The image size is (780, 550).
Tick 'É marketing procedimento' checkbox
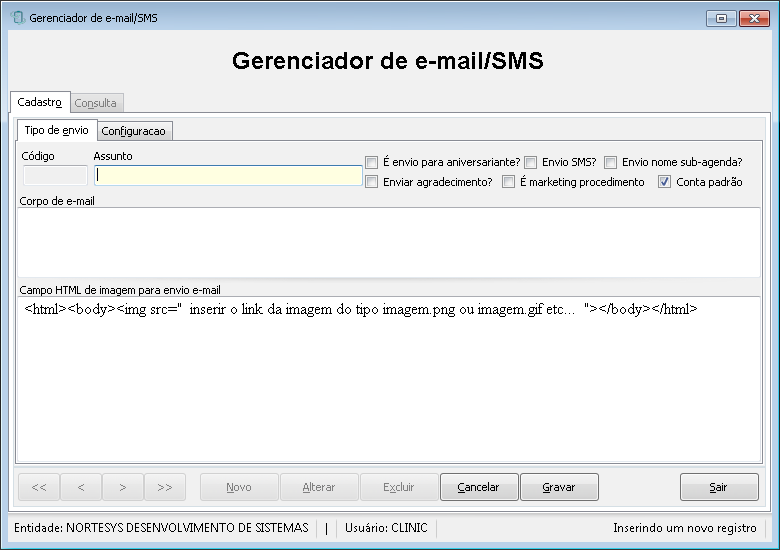pyautogui.click(x=508, y=182)
